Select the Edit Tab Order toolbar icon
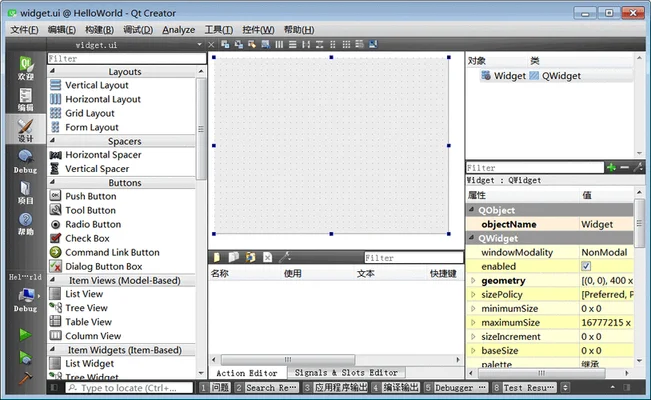This screenshot has width=651, height=400. 265,44
